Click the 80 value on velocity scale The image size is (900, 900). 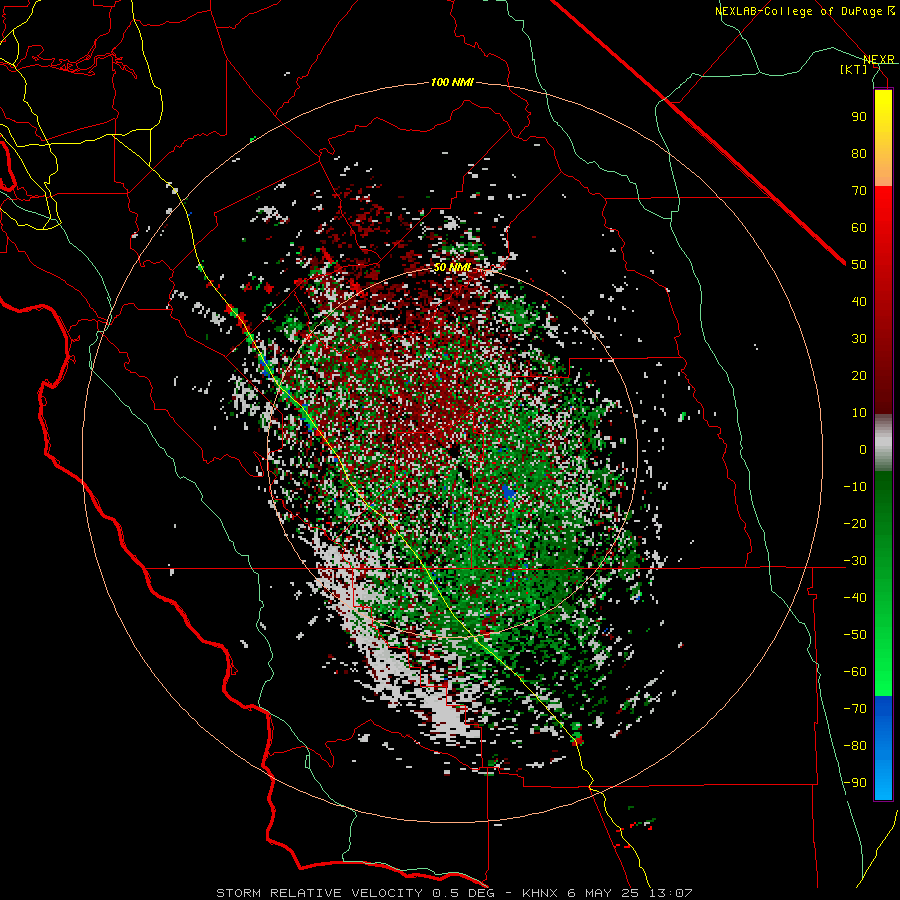[x=859, y=154]
